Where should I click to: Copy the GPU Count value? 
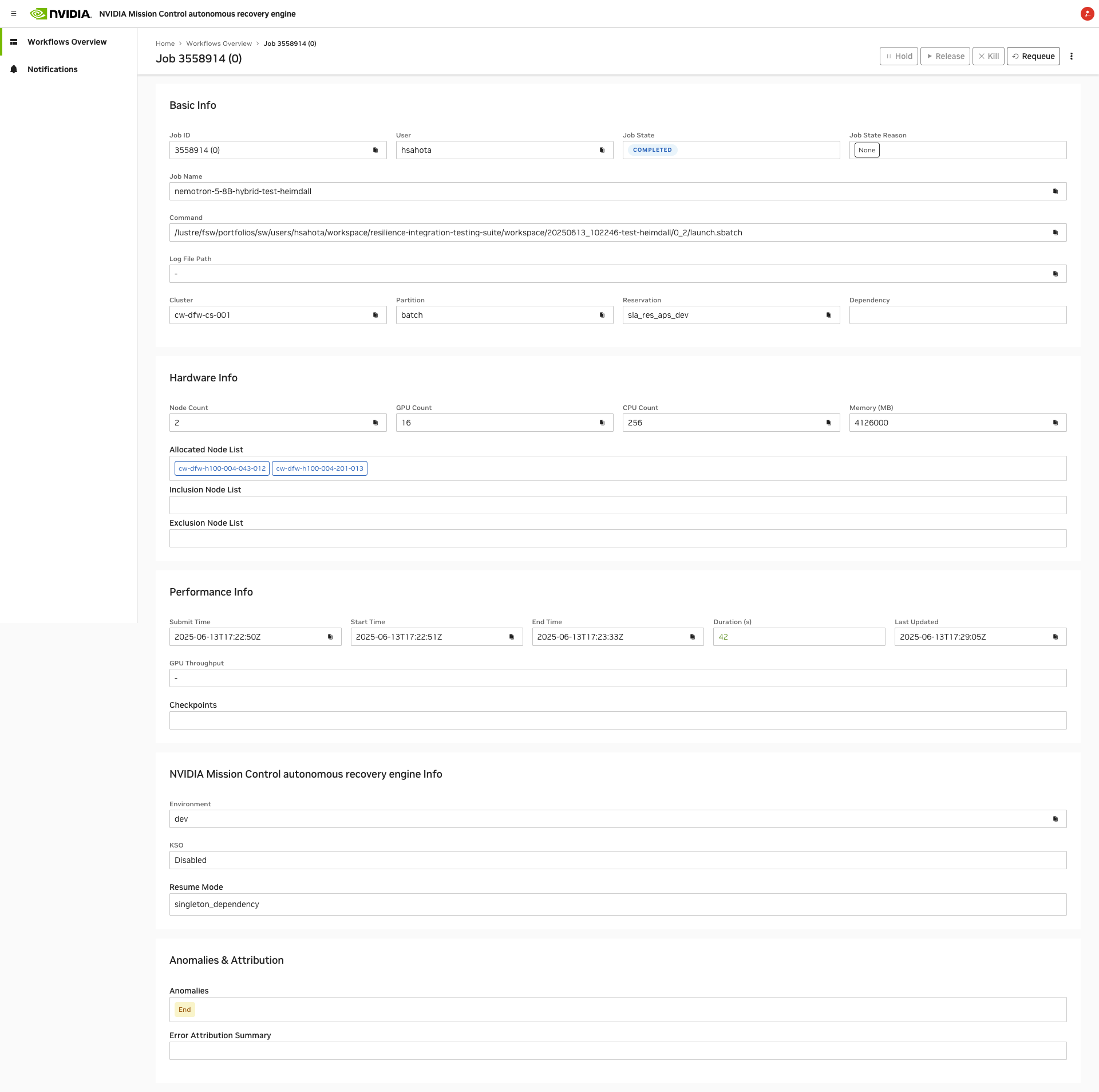pos(602,423)
